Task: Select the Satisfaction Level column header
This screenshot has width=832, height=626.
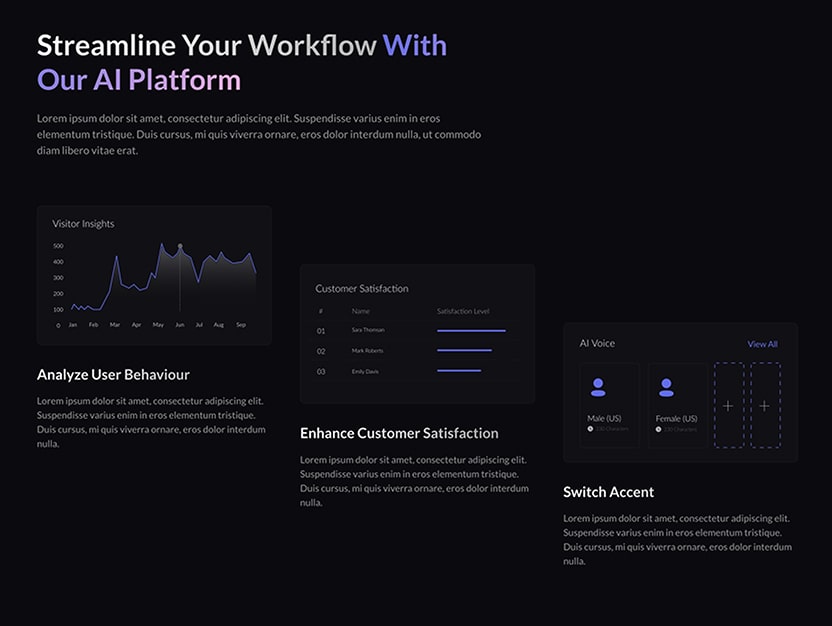Action: coord(463,311)
